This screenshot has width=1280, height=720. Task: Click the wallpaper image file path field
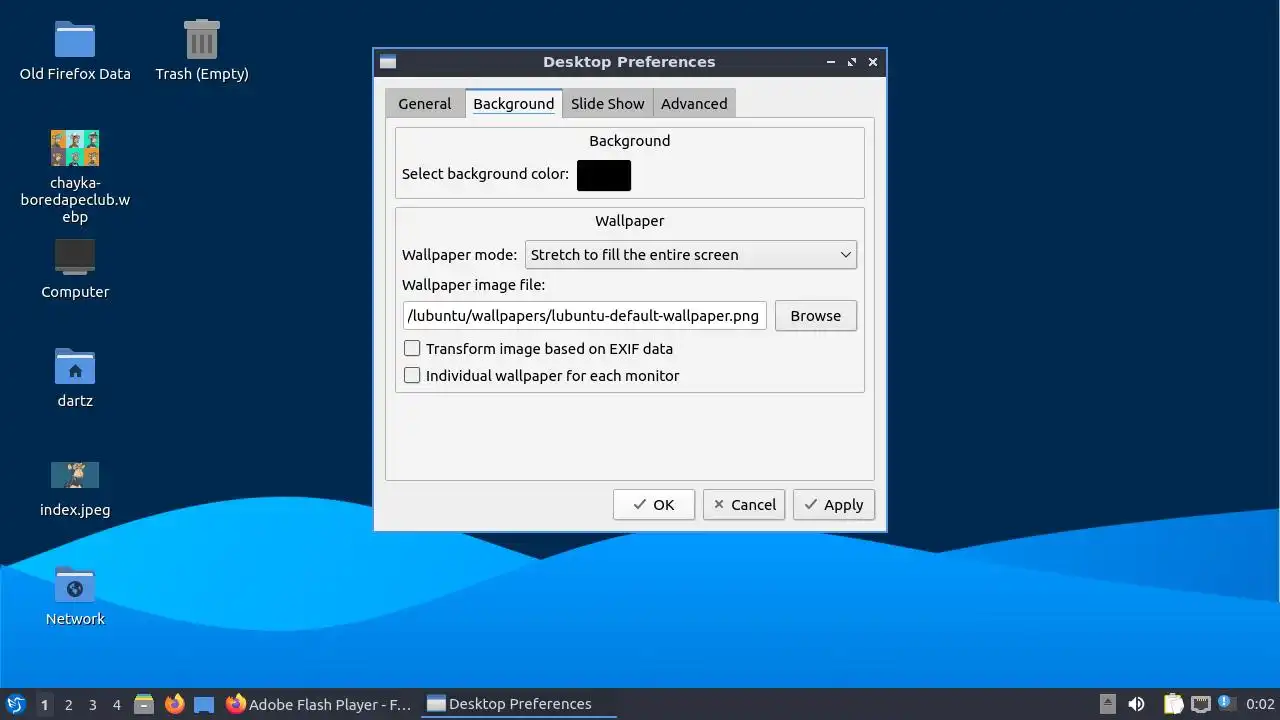click(585, 315)
